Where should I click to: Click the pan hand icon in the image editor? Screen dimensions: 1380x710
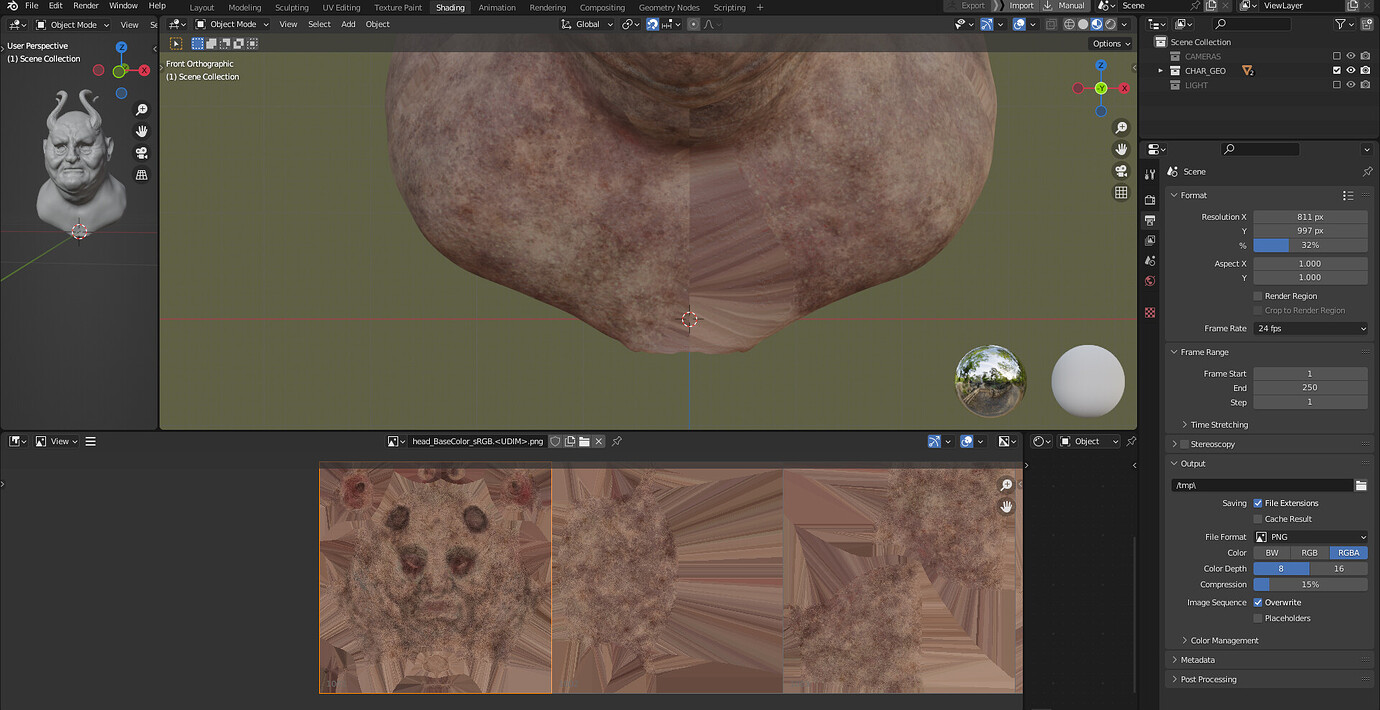coord(1006,506)
